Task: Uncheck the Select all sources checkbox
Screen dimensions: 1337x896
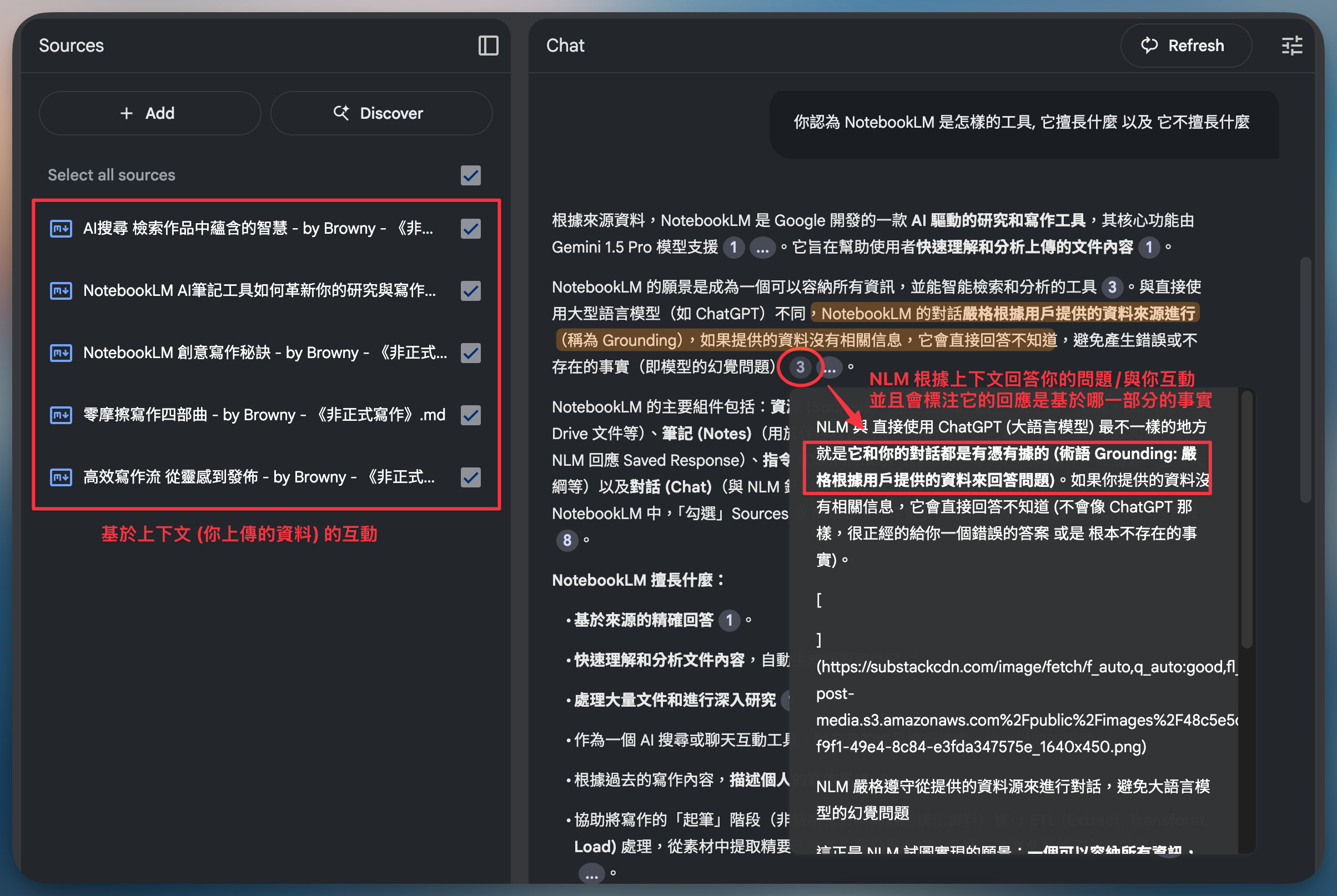Action: point(470,175)
